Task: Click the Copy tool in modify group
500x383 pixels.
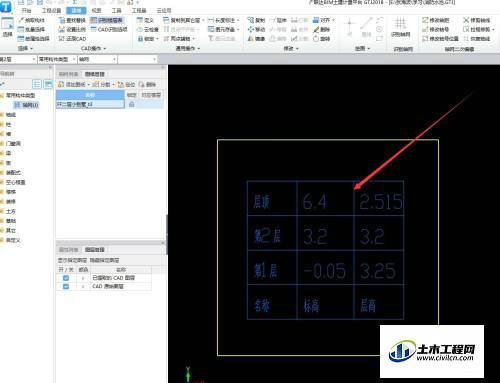Action: coord(256,20)
